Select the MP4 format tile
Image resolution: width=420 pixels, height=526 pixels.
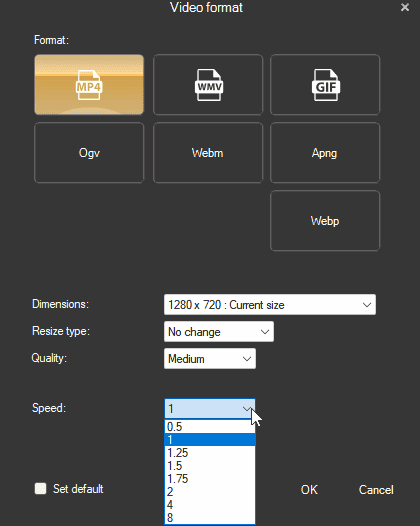pyautogui.click(x=89, y=85)
